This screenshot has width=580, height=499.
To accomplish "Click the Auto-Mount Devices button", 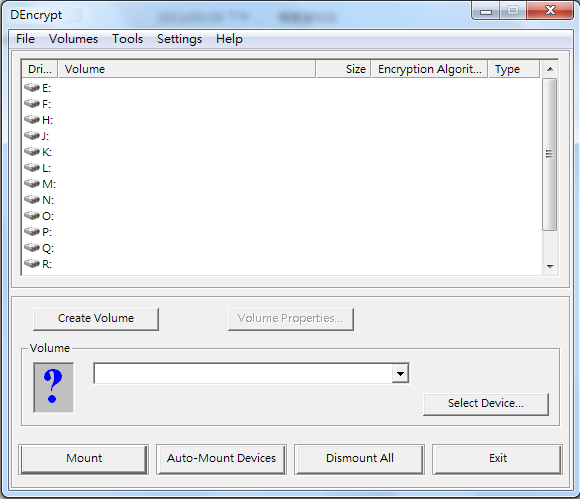I will [221, 459].
